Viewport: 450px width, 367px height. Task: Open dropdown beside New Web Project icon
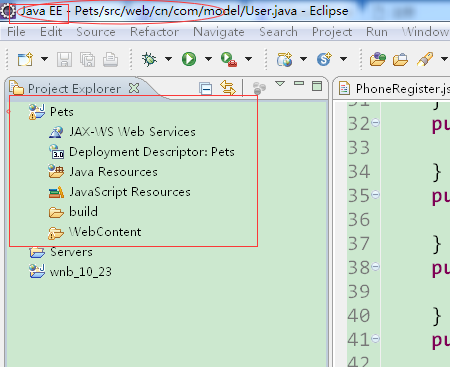click(x=303, y=59)
